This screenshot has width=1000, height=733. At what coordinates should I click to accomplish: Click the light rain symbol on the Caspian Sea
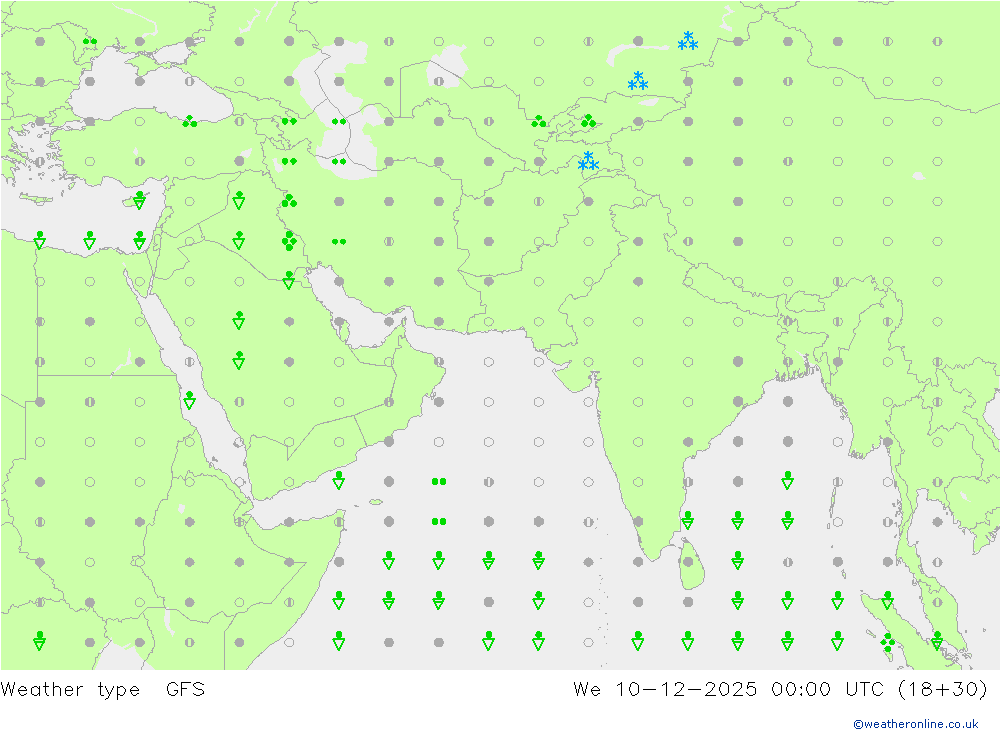(x=339, y=121)
